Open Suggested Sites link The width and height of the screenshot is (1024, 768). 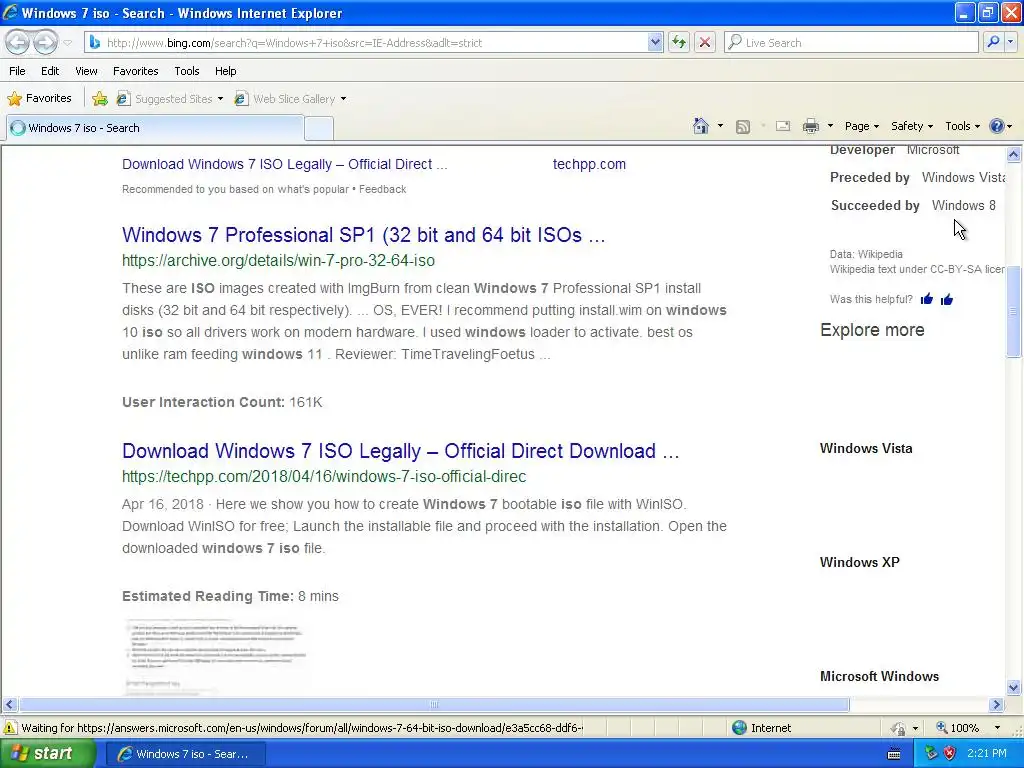click(x=169, y=99)
